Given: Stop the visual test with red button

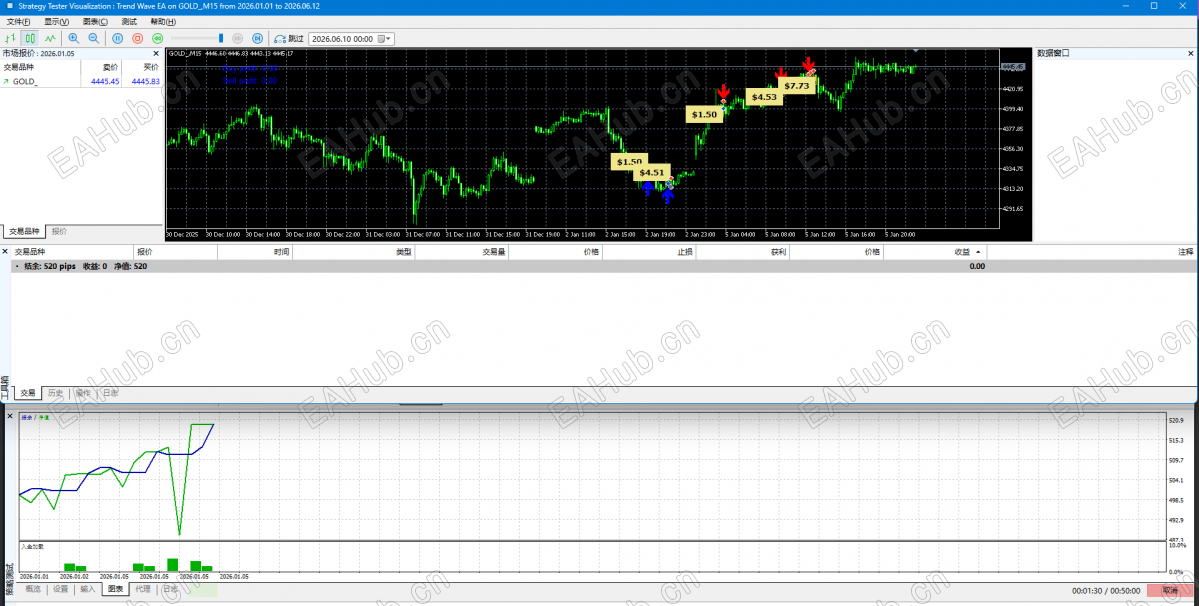Looking at the screenshot, I should 138,38.
